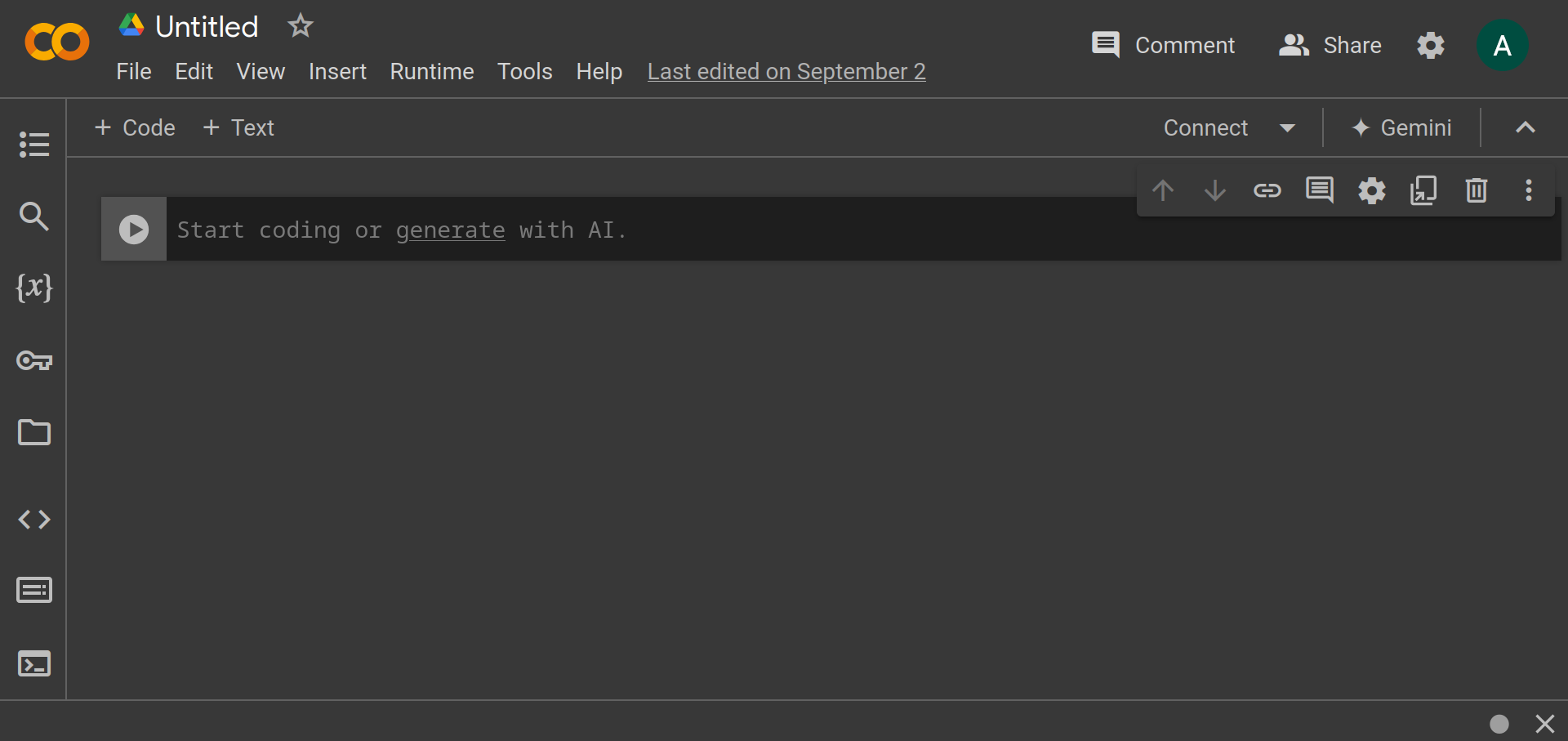
Task: Click the Share button
Action: pos(1330,45)
